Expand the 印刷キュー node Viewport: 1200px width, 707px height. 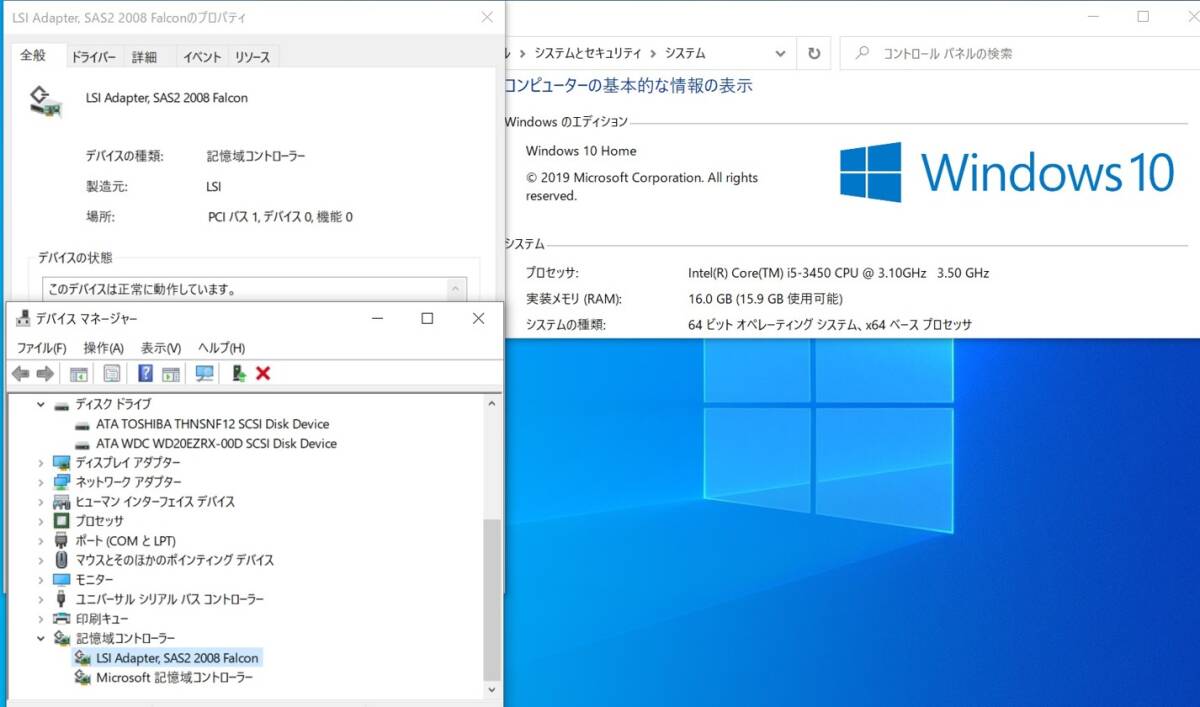coord(41,619)
